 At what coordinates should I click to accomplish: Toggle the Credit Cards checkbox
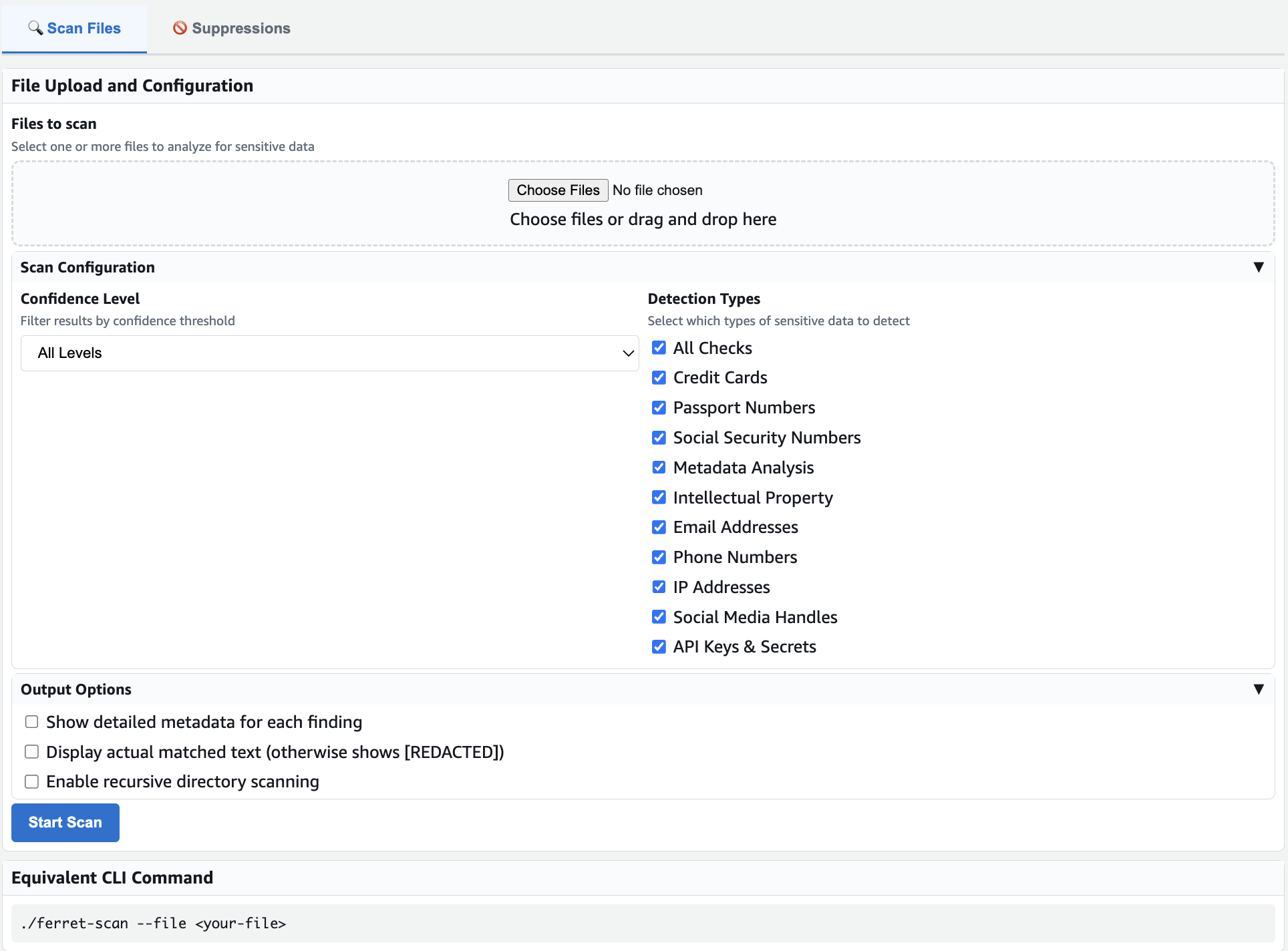coord(659,377)
